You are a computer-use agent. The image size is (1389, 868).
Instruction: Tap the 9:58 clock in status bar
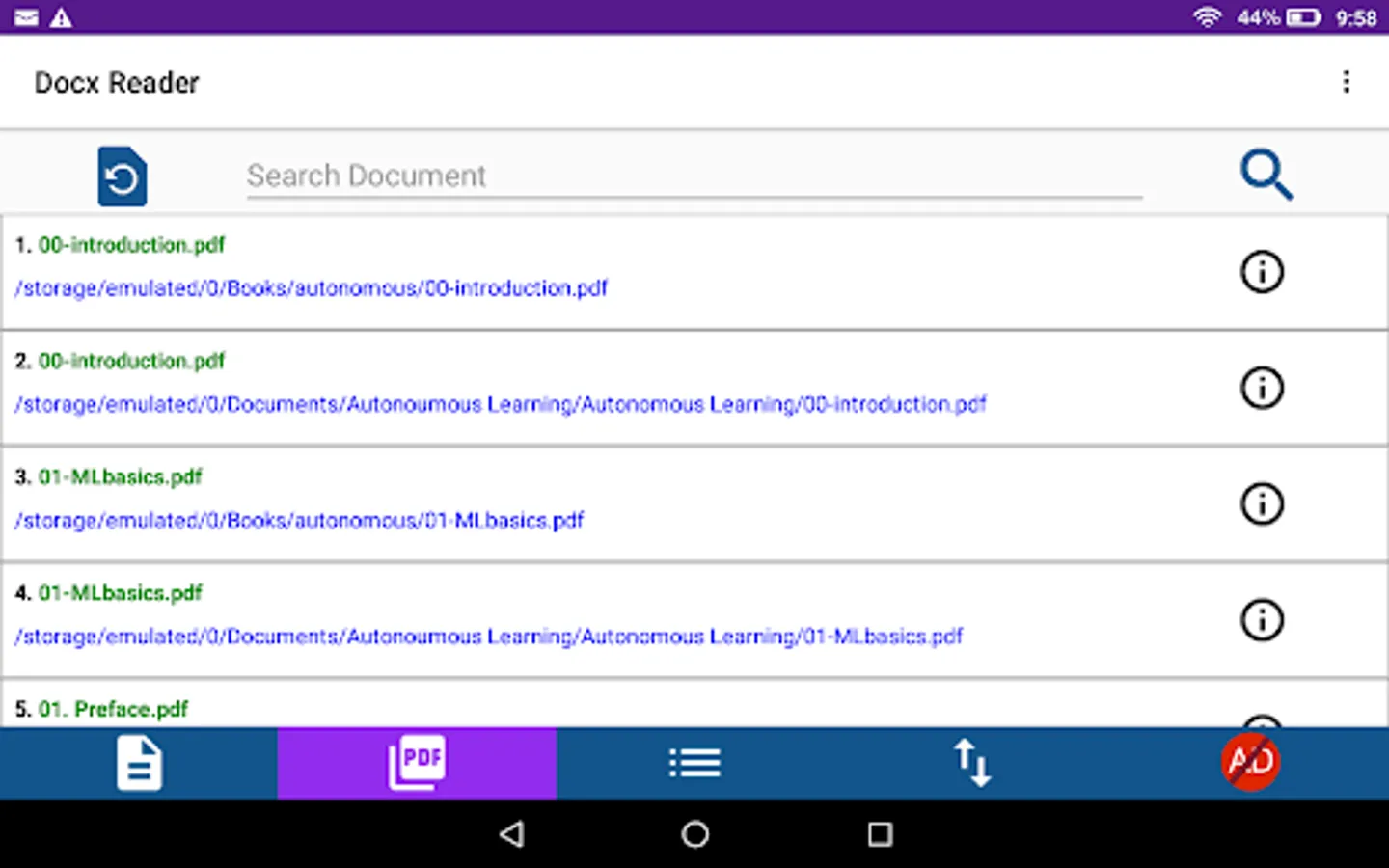click(1356, 17)
